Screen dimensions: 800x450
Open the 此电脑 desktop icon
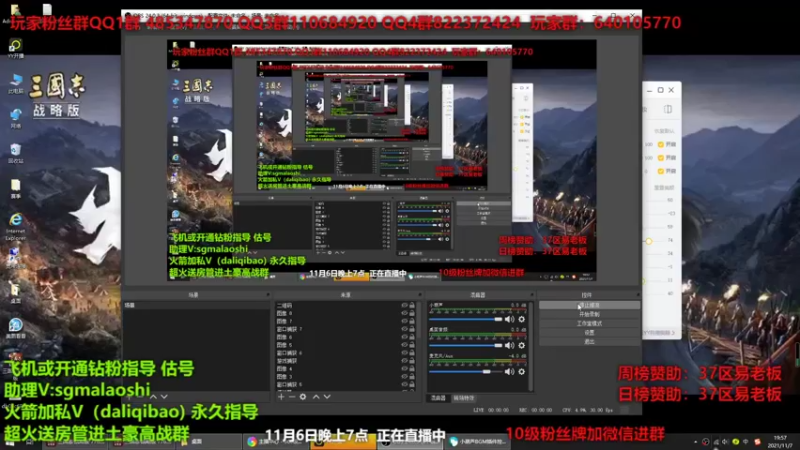pos(15,83)
